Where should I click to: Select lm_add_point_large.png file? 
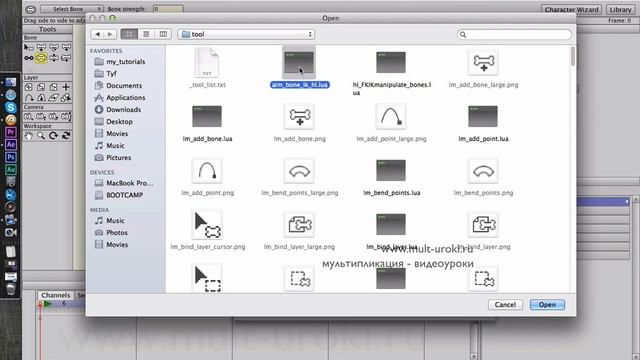391,122
